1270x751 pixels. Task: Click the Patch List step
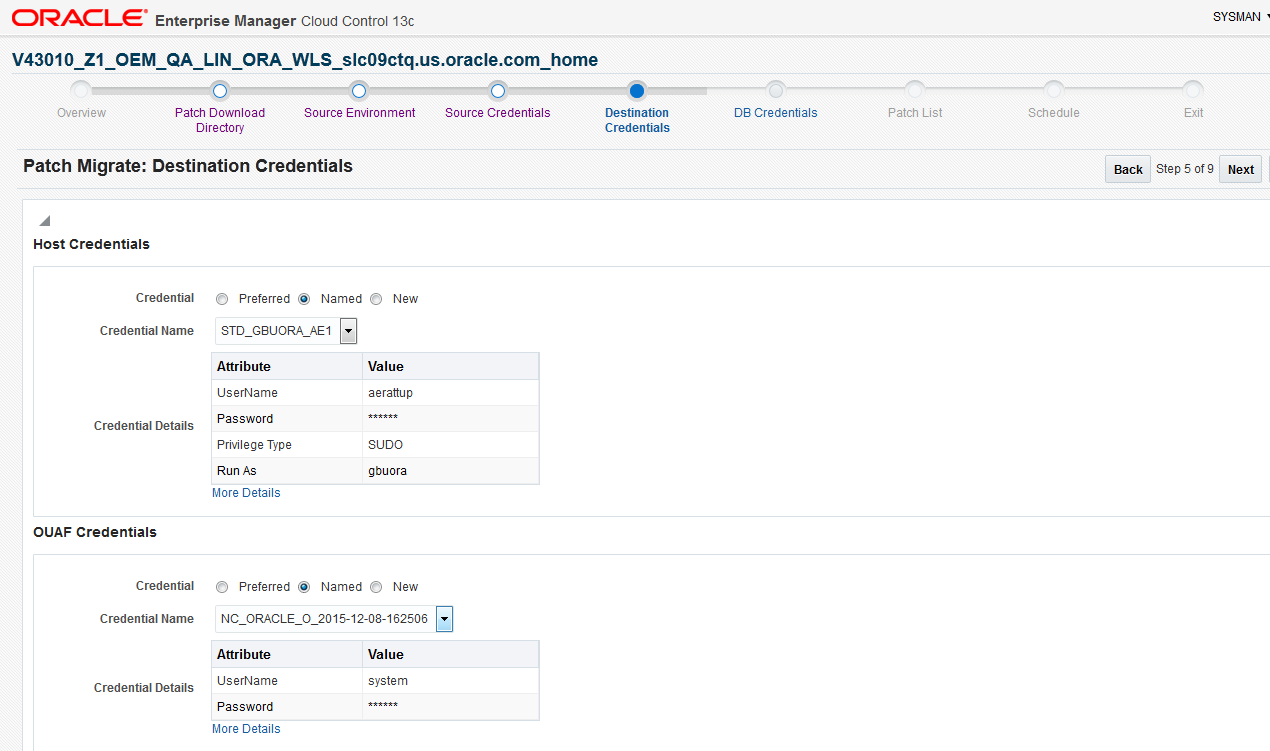915,113
